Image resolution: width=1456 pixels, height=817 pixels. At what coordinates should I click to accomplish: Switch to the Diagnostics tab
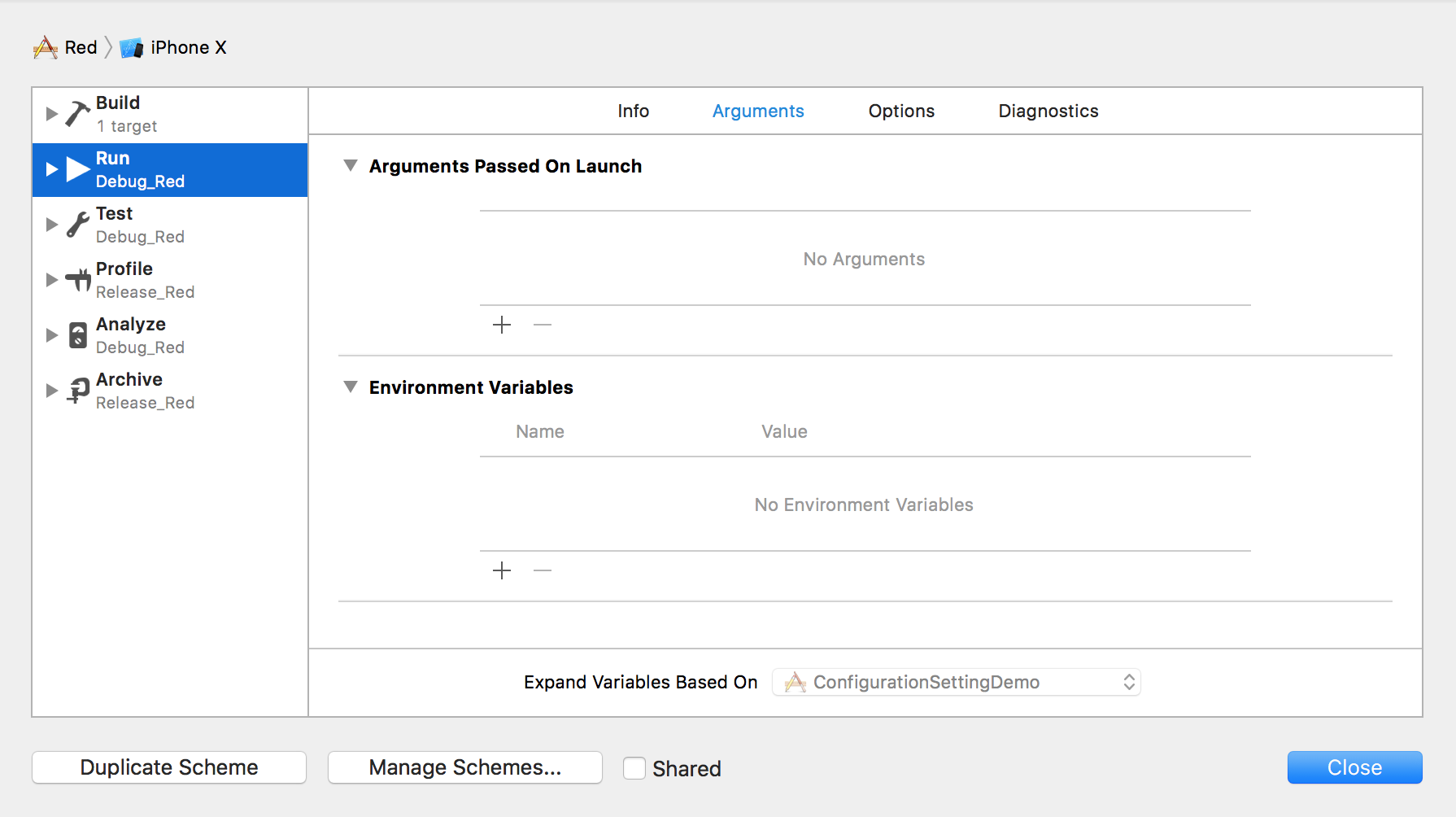pos(1048,111)
